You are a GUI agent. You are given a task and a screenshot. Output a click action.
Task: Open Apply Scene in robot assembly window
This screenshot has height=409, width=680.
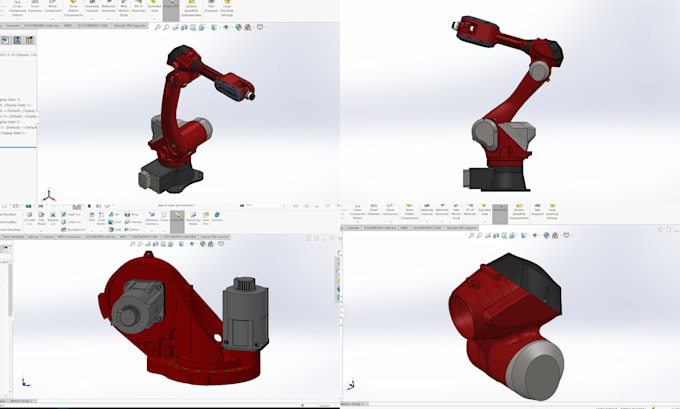tap(247, 27)
